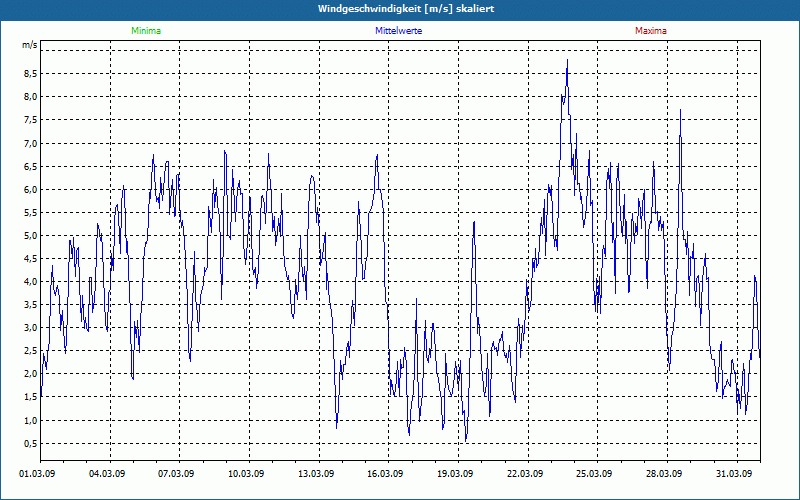Click the 8,0 y-axis value
This screenshot has height=500, width=800.
[31, 96]
